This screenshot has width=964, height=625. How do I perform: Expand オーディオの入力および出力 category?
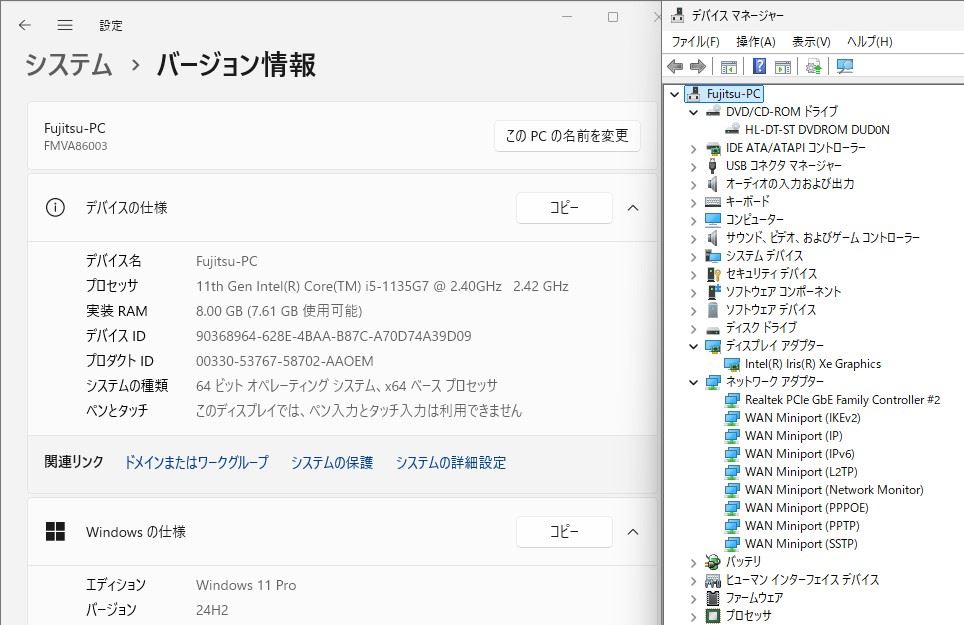(693, 184)
